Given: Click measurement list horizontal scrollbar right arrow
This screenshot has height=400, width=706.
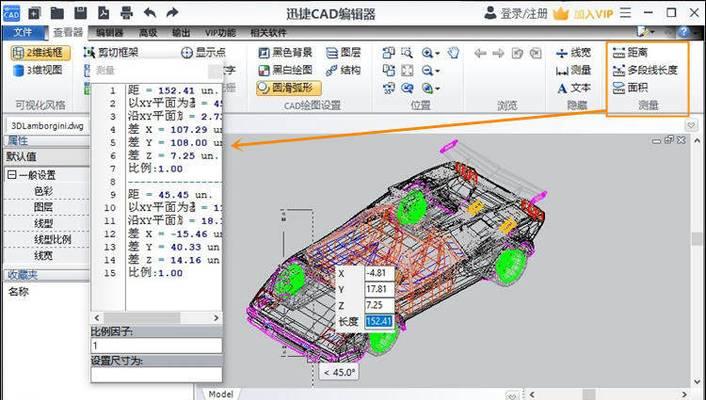Looking at the screenshot, I should tap(216, 318).
